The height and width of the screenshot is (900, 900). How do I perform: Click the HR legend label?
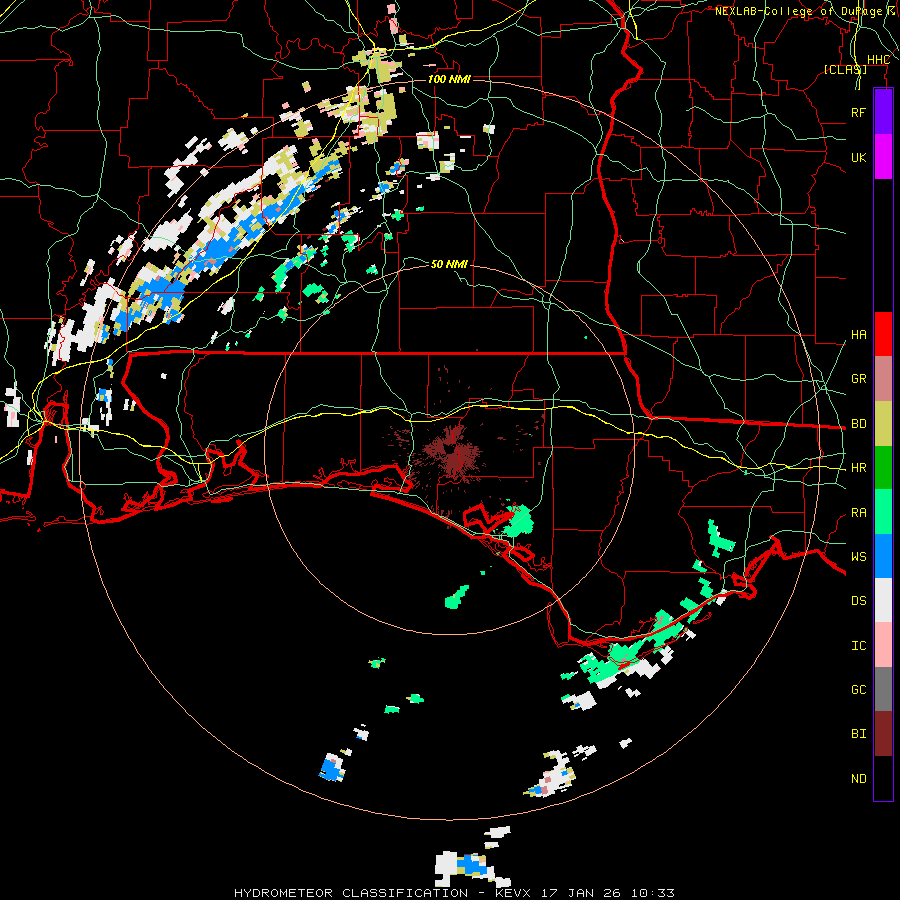[x=859, y=468]
